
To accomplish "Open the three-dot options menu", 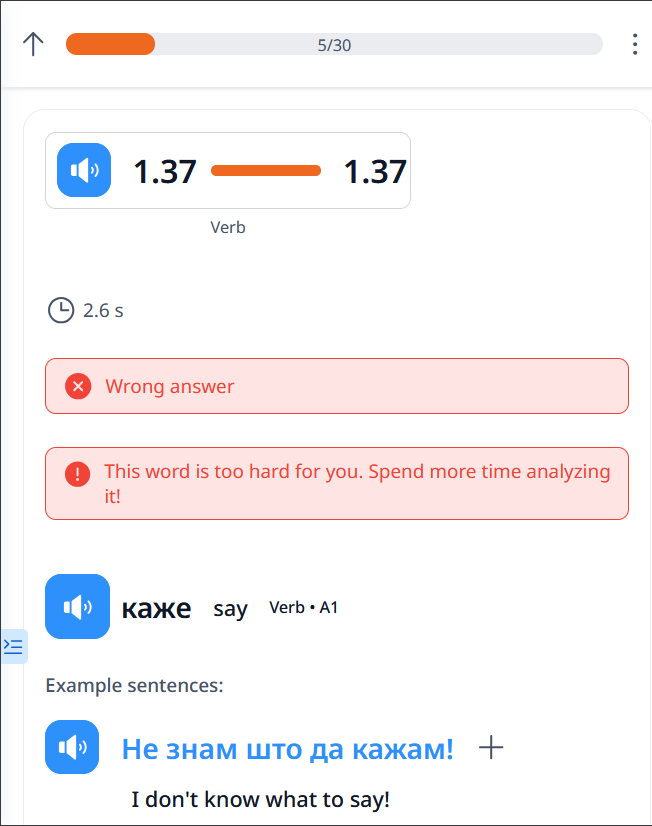I will tap(635, 44).
